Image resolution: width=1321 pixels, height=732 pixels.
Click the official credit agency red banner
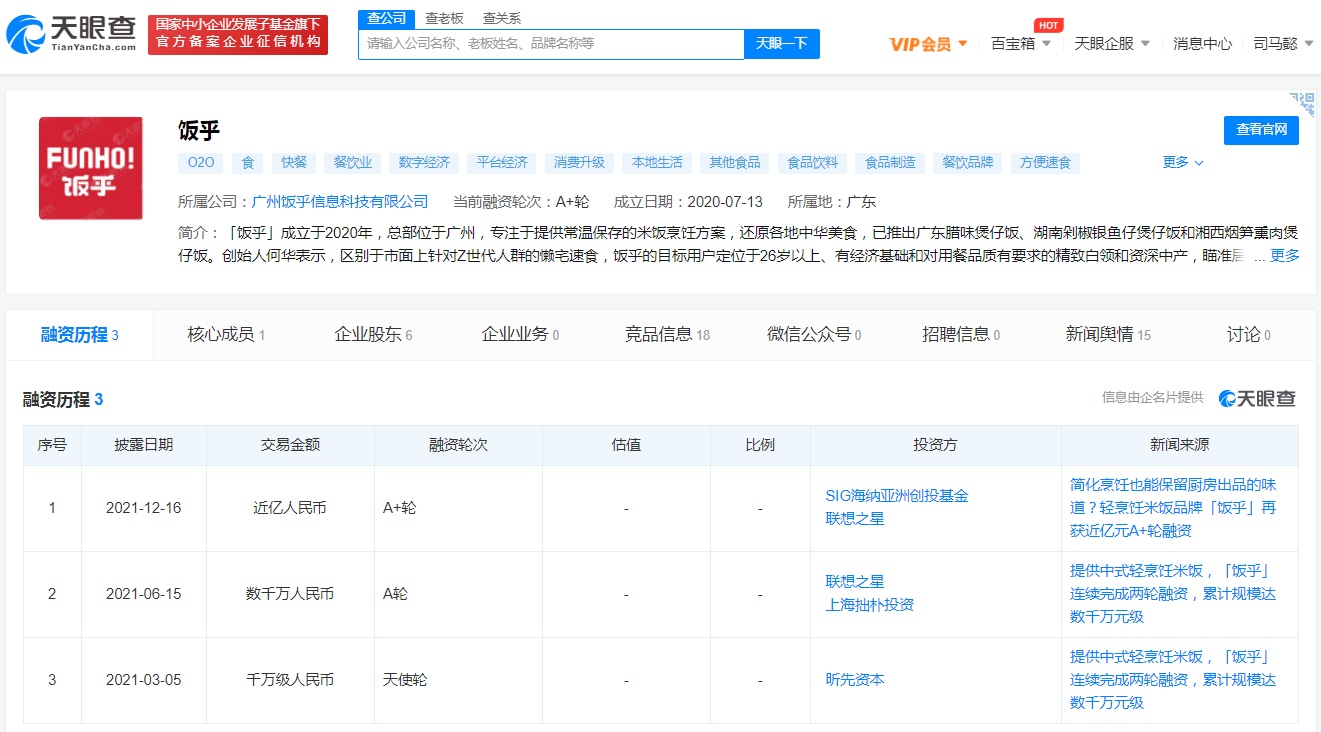pyautogui.click(x=238, y=34)
